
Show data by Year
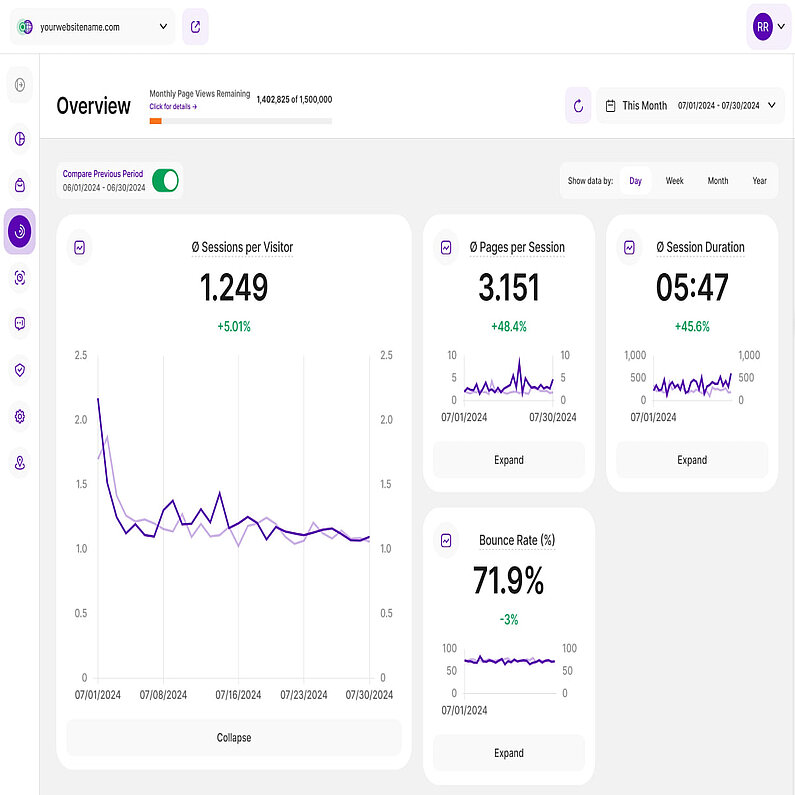click(759, 181)
